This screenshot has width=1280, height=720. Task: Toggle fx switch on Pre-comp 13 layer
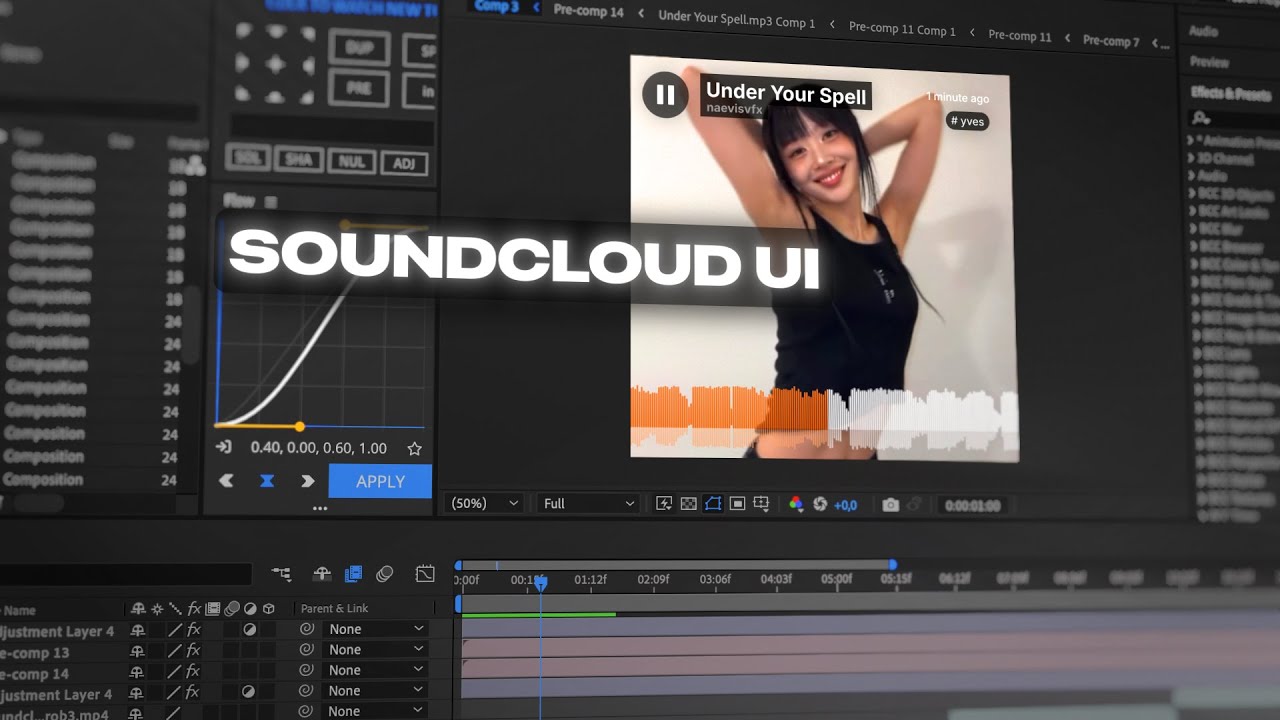tap(194, 651)
